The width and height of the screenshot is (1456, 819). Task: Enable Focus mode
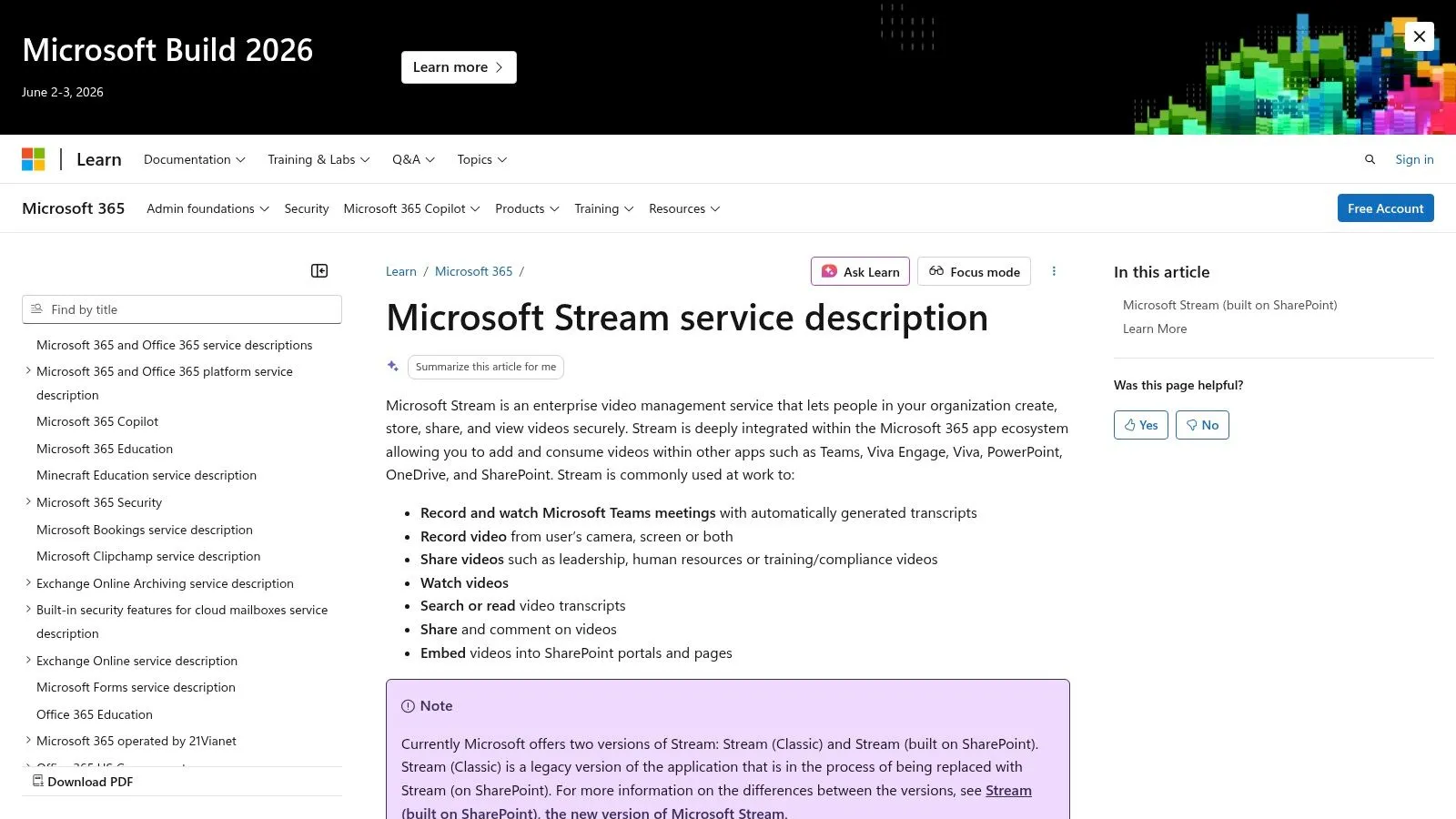pyautogui.click(x=974, y=271)
